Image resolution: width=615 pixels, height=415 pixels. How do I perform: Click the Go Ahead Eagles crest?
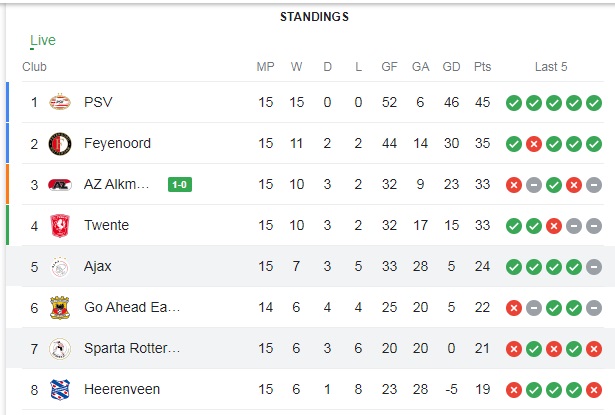[x=60, y=308]
